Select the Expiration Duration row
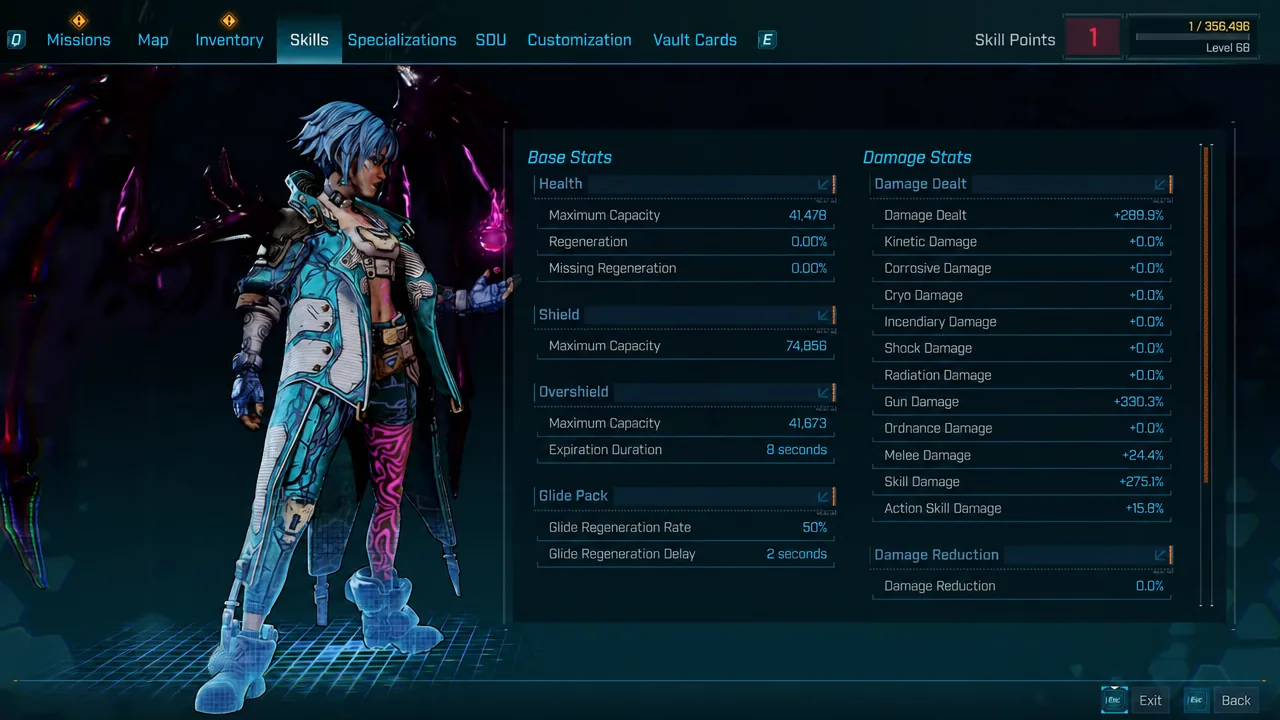This screenshot has height=720, width=1280. click(x=686, y=450)
